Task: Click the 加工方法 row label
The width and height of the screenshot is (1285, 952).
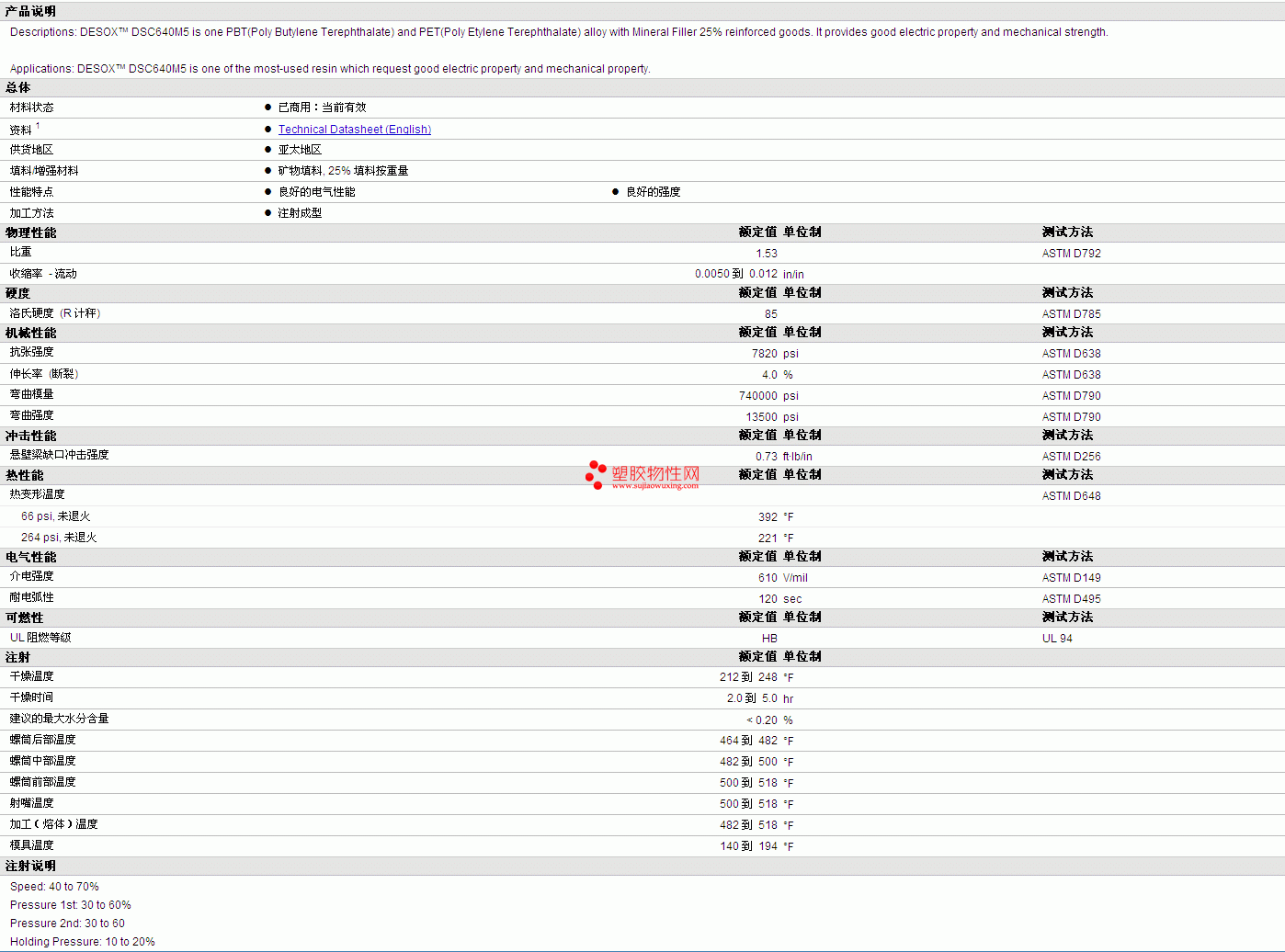Action: coord(32,213)
